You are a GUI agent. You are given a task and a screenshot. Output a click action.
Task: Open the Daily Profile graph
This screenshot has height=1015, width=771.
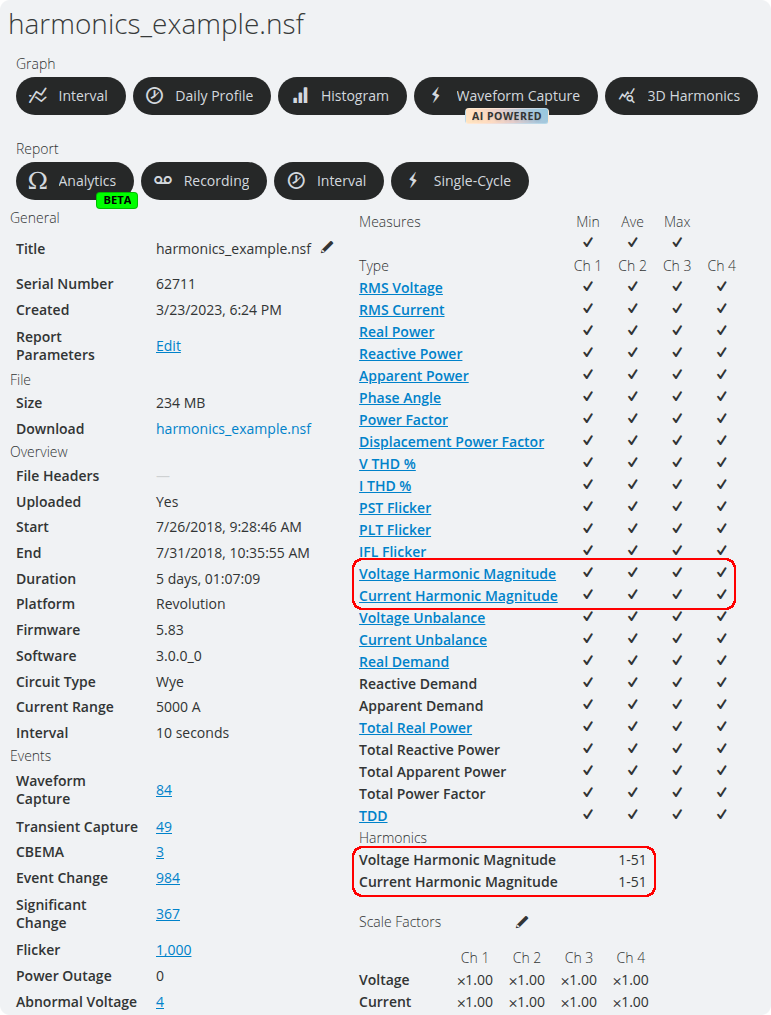point(202,96)
